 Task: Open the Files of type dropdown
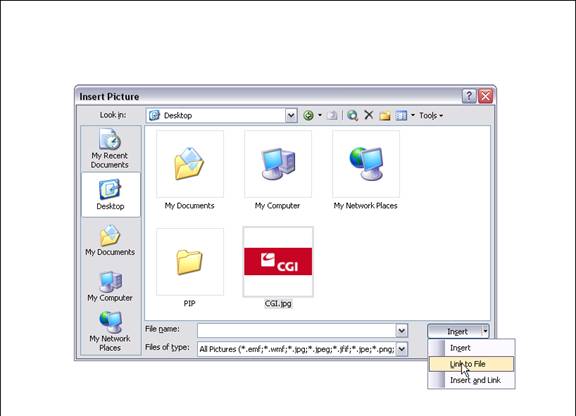pos(402,349)
